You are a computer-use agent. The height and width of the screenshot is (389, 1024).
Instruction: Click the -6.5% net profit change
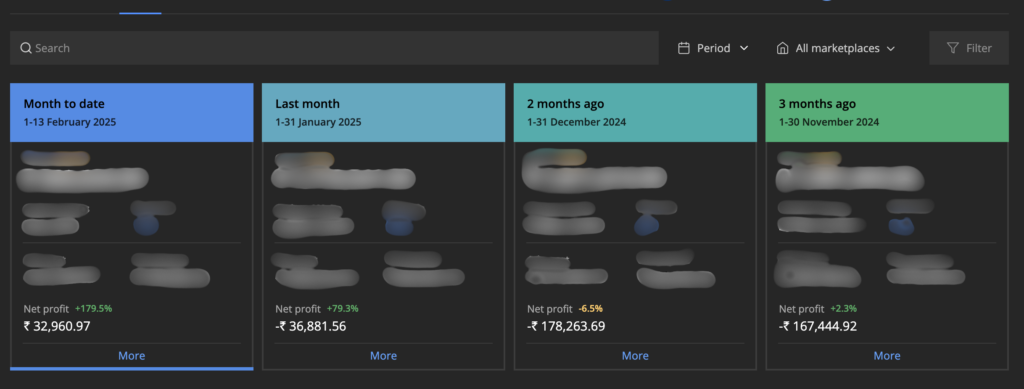point(590,309)
